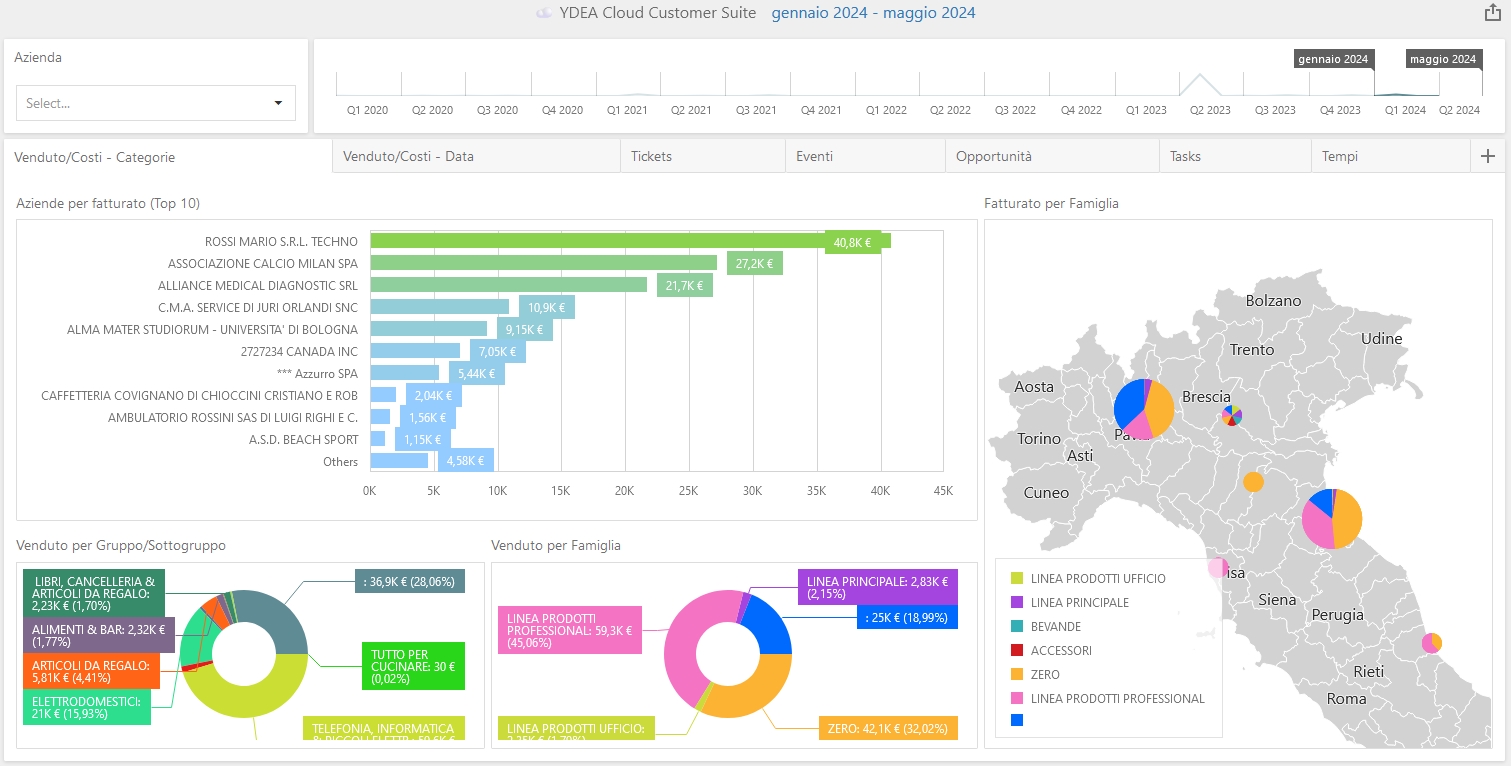Click the small pie marker near Rieti
The image size is (1511, 766).
[x=1432, y=642]
